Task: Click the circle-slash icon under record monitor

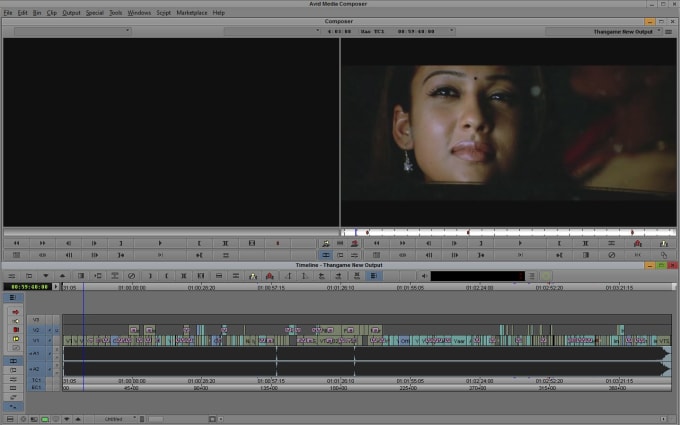Action: click(x=611, y=255)
